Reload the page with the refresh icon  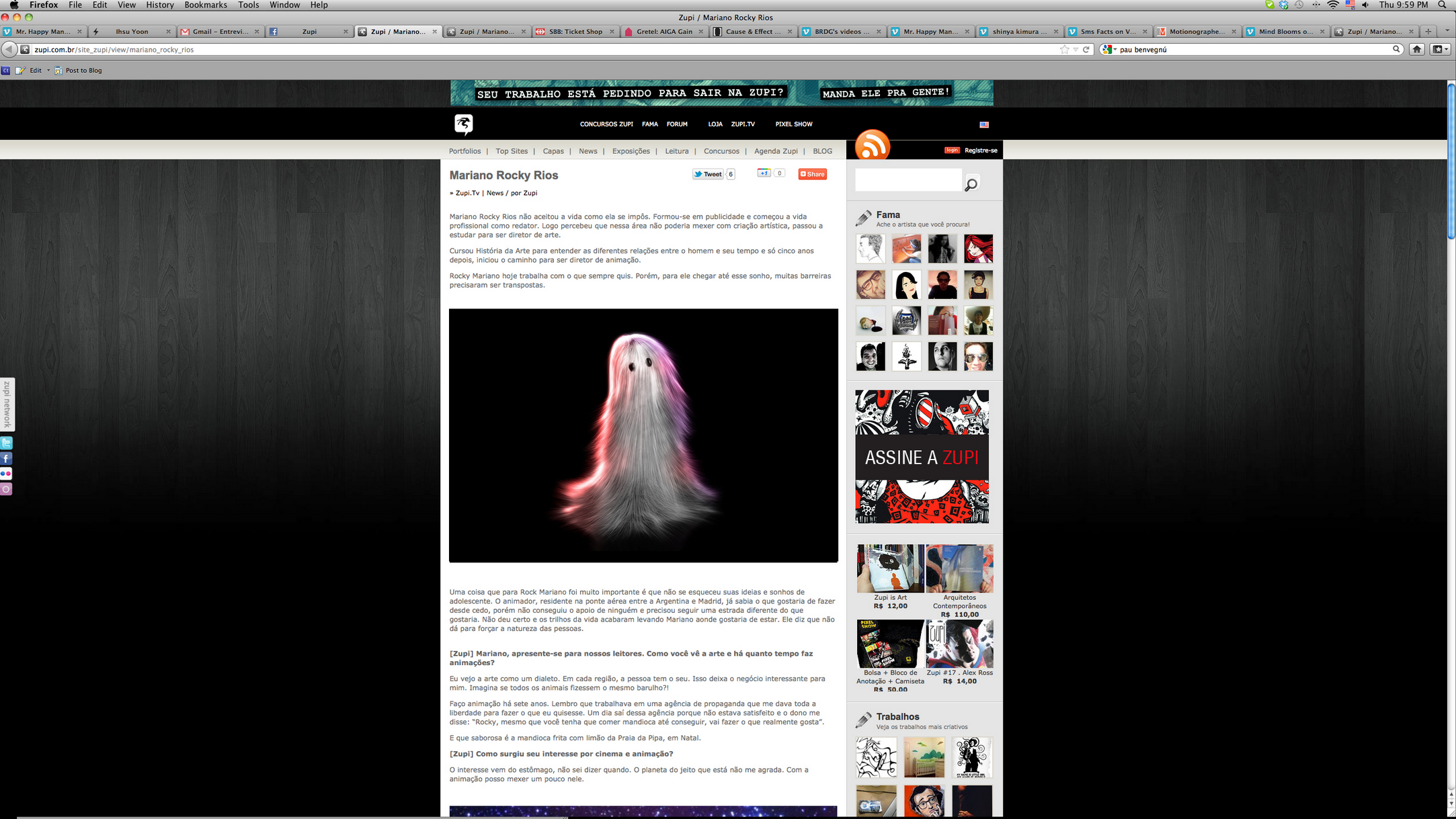(x=1086, y=50)
